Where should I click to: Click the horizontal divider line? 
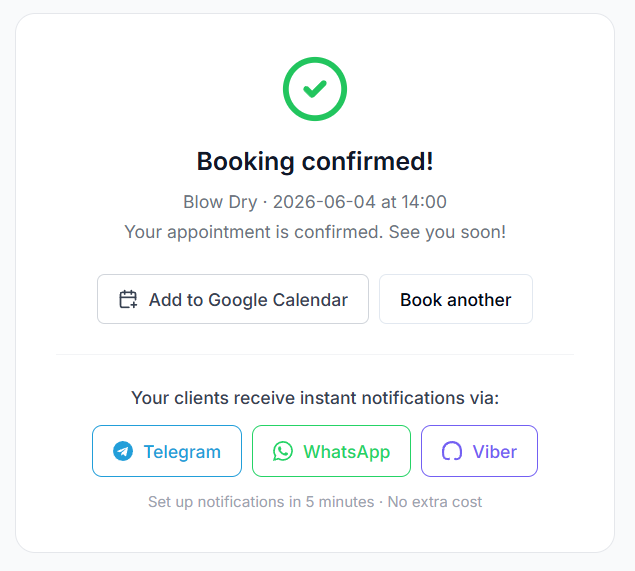pyautogui.click(x=315, y=355)
